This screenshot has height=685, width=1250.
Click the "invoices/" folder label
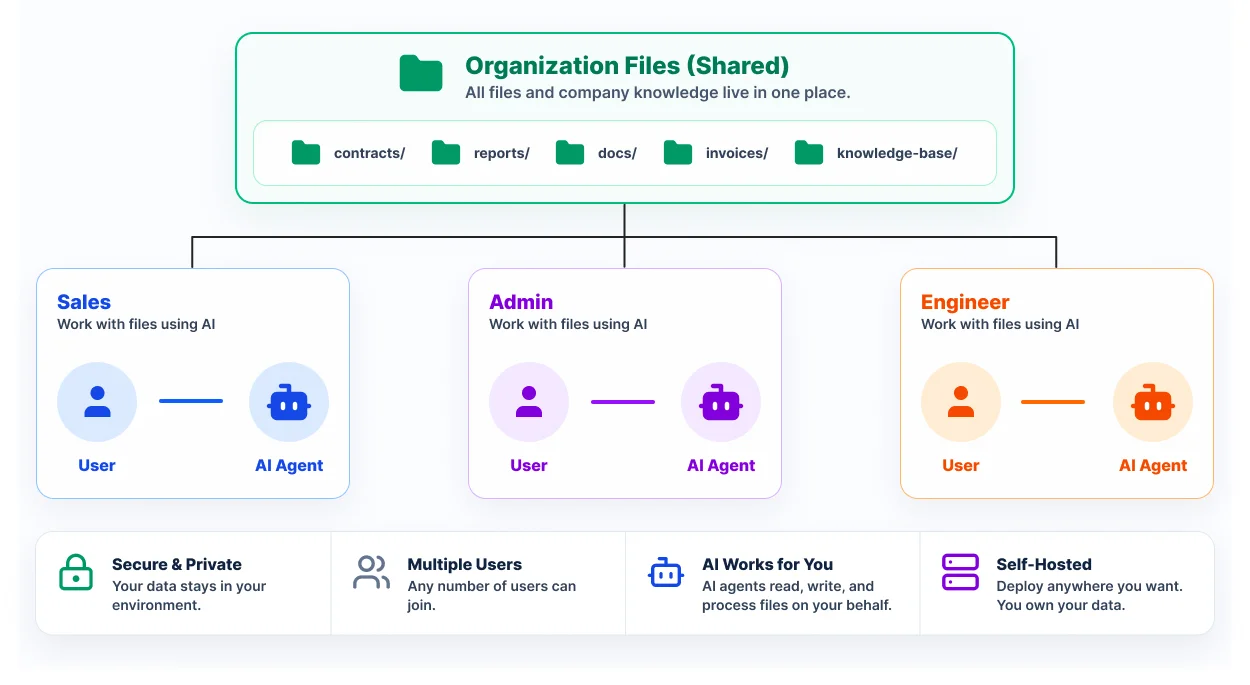click(x=737, y=153)
